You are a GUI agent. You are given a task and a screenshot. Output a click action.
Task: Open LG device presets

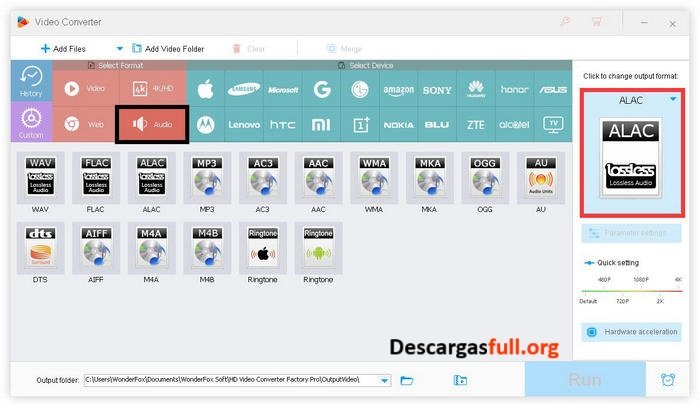point(360,89)
